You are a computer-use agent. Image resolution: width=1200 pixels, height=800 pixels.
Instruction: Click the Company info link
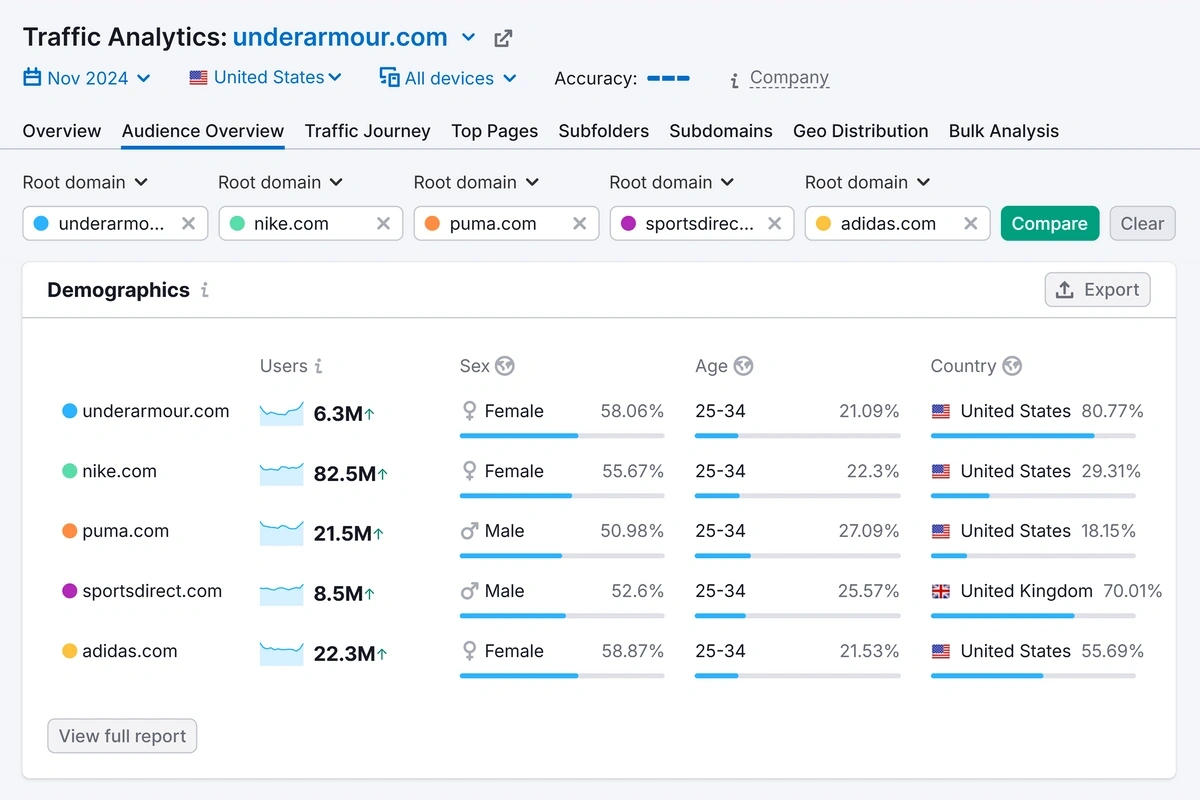click(x=789, y=78)
